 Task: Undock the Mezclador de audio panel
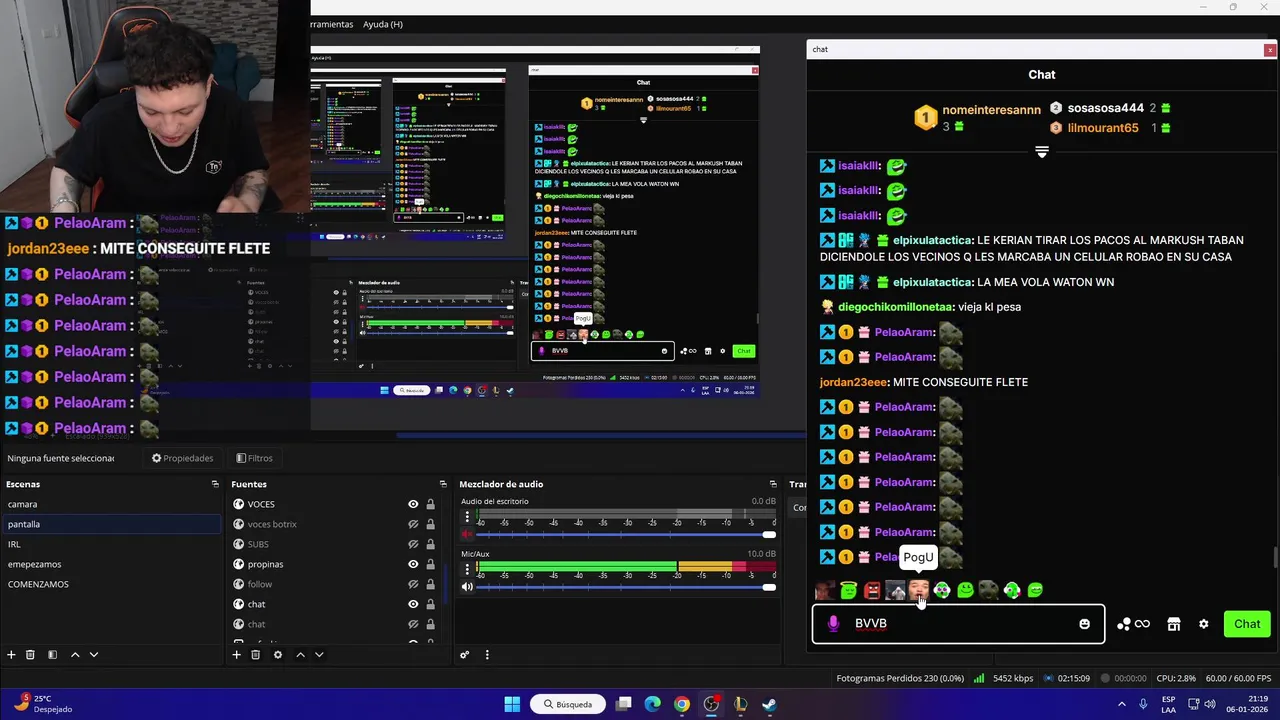click(773, 484)
